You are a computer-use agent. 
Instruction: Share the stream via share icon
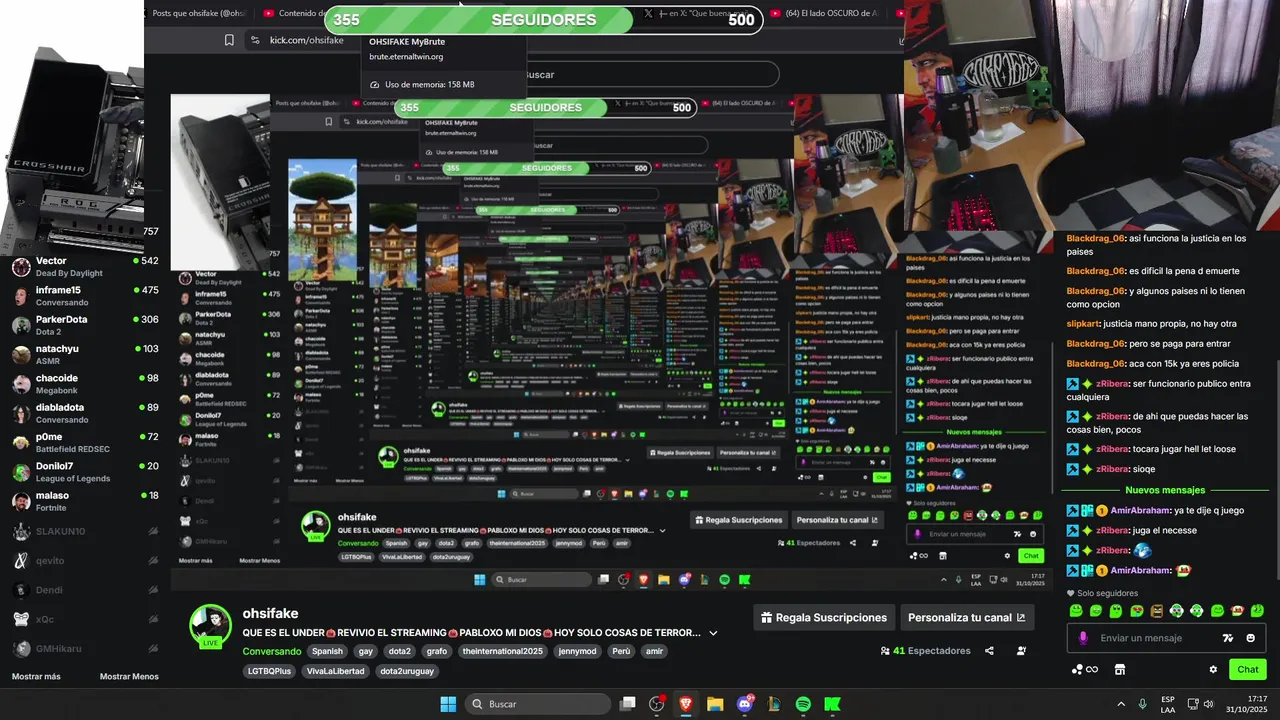click(x=989, y=651)
